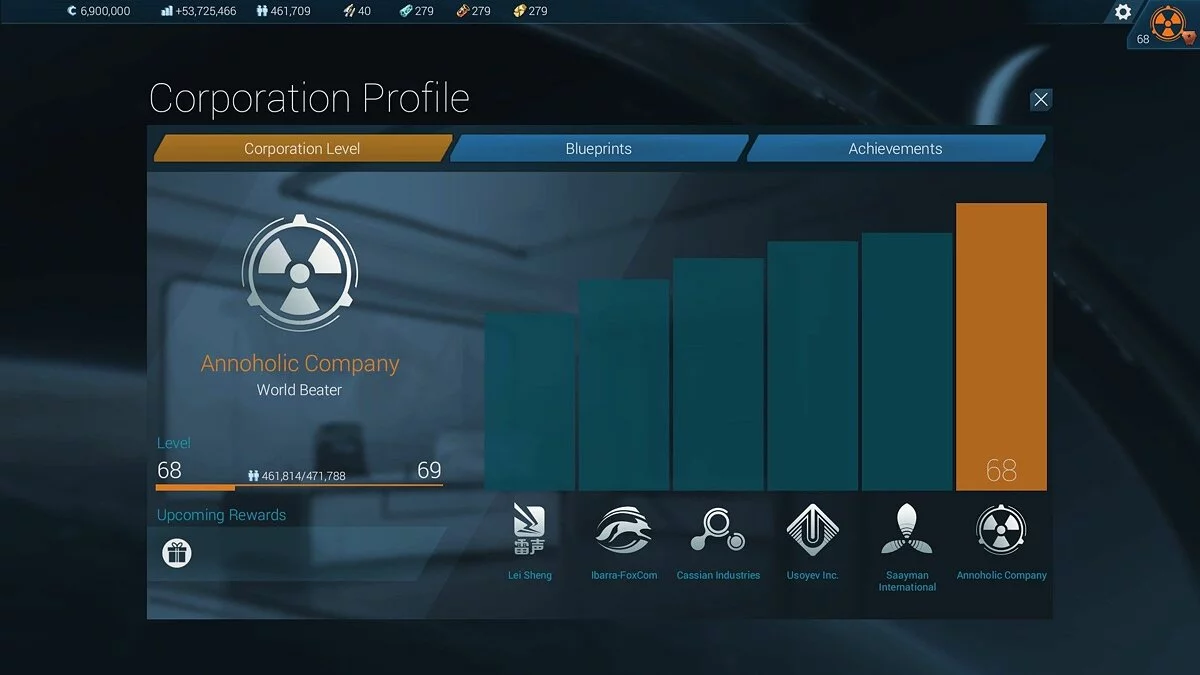Select the Cassian Industries logo
This screenshot has height=675, width=1200.
718,530
